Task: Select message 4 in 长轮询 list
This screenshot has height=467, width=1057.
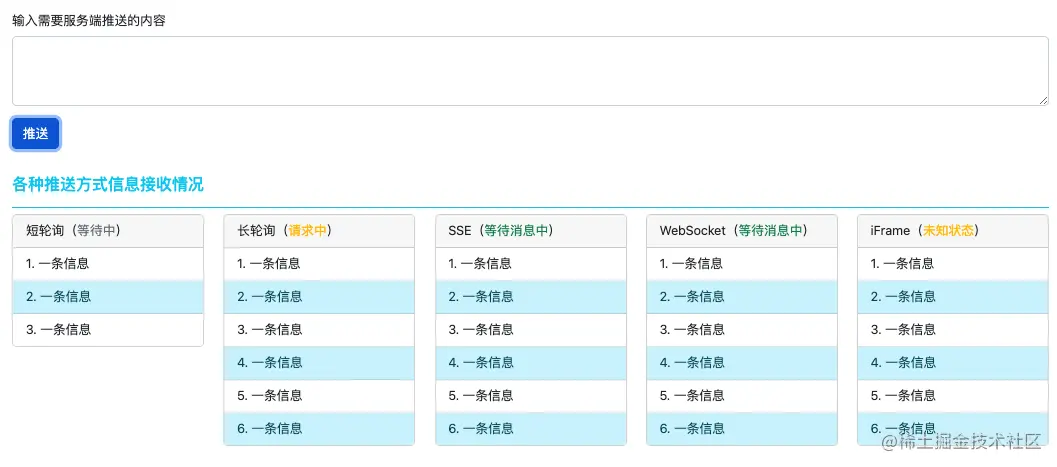Action: [319, 363]
